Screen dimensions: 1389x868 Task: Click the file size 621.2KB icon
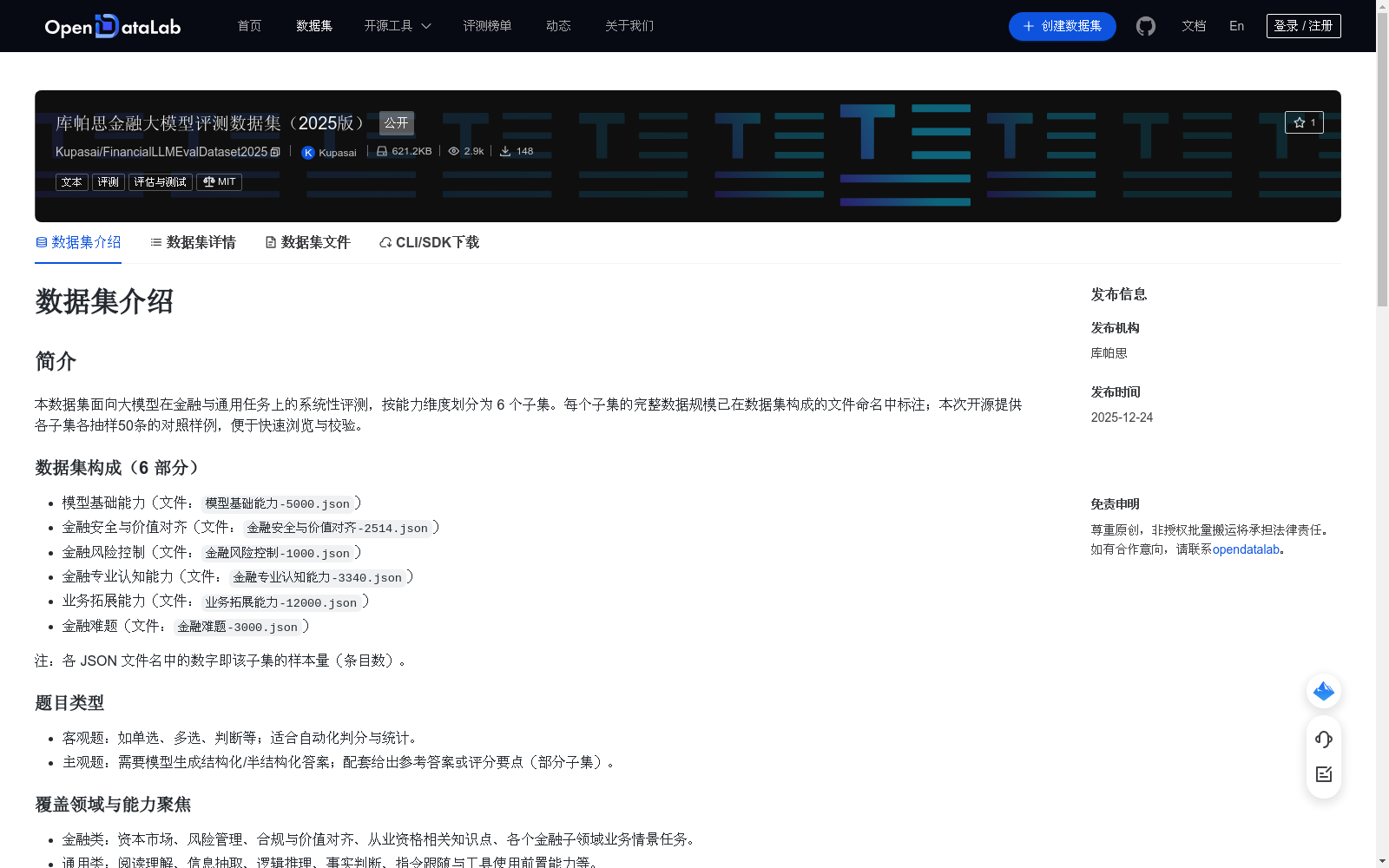click(381, 151)
